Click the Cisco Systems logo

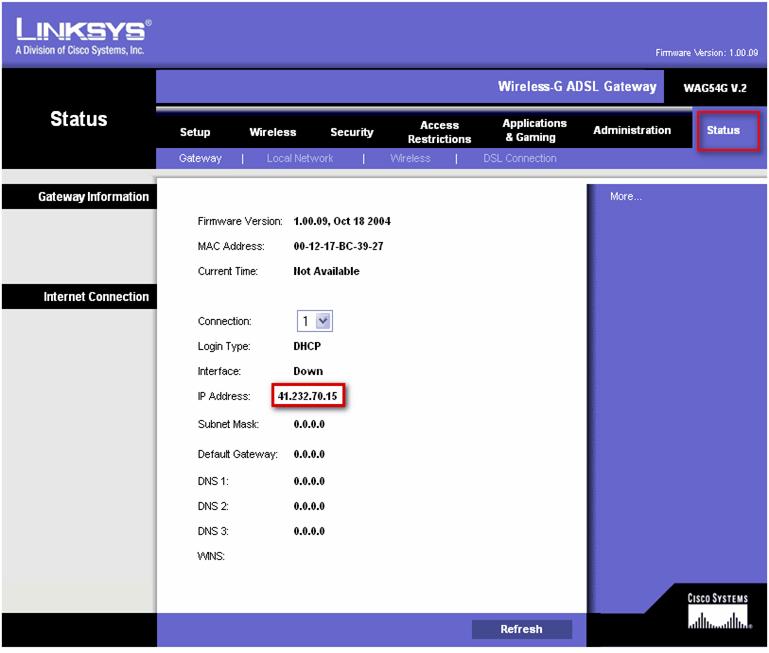click(x=718, y=611)
